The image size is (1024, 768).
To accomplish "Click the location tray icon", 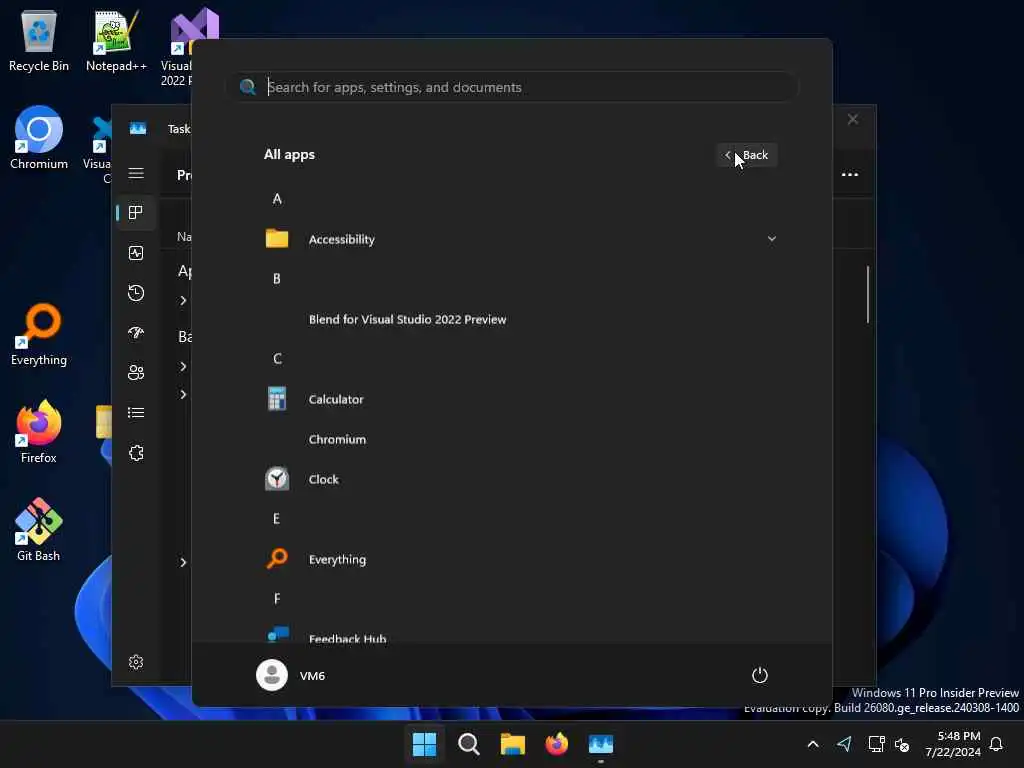I will (x=844, y=744).
